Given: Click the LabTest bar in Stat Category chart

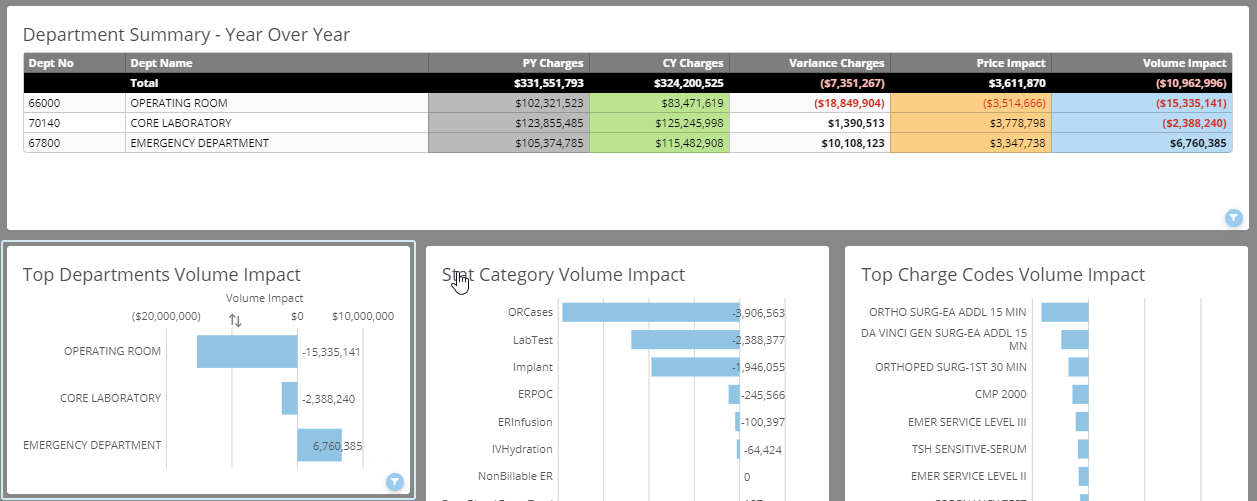Looking at the screenshot, I should pos(684,340).
